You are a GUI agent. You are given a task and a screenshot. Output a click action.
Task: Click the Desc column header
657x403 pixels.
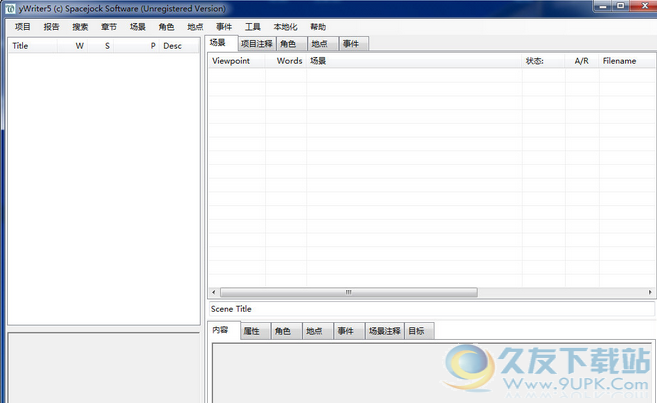coord(179,46)
